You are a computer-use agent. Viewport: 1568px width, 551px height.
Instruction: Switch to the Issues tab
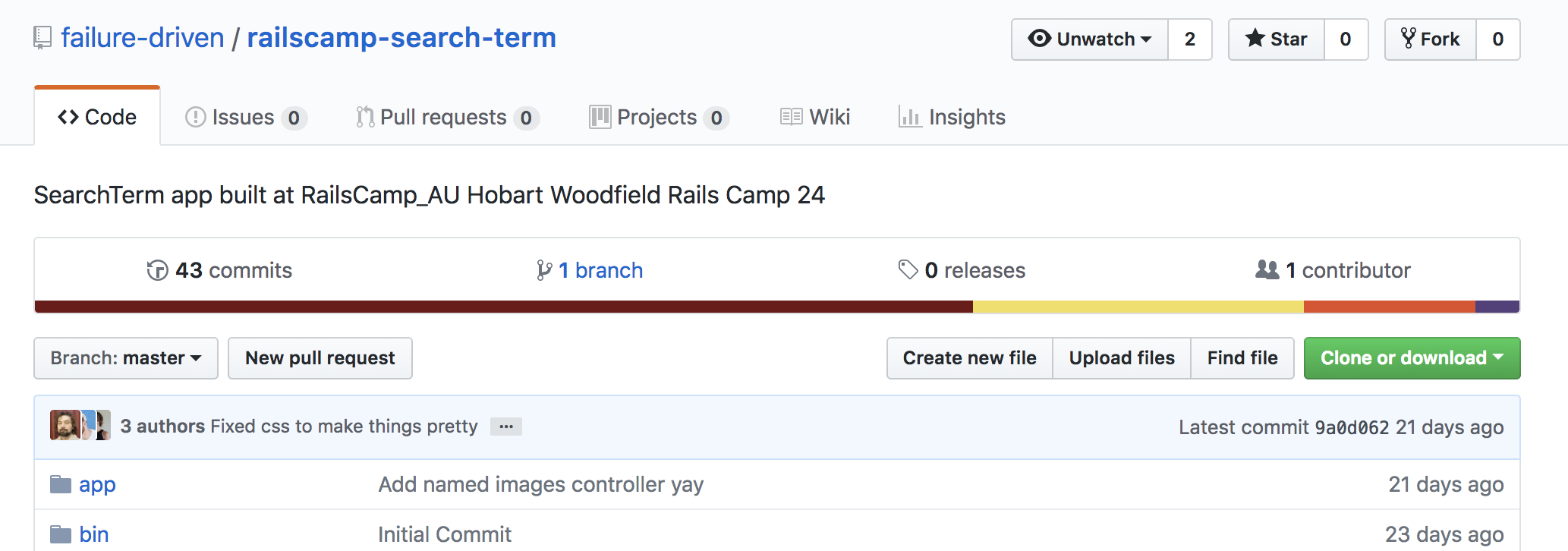pos(246,117)
